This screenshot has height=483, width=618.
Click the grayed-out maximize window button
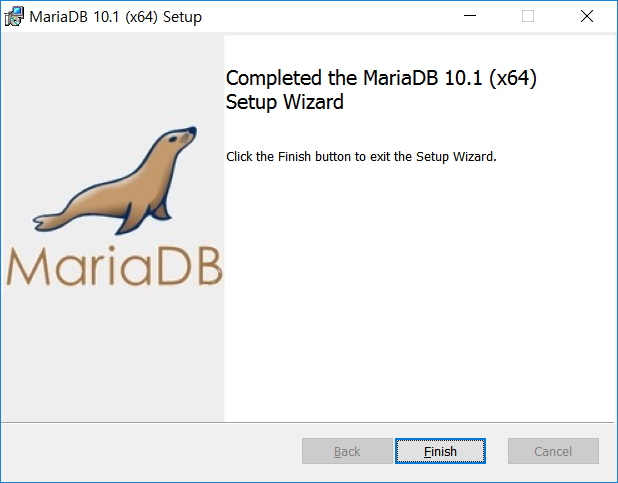[528, 16]
